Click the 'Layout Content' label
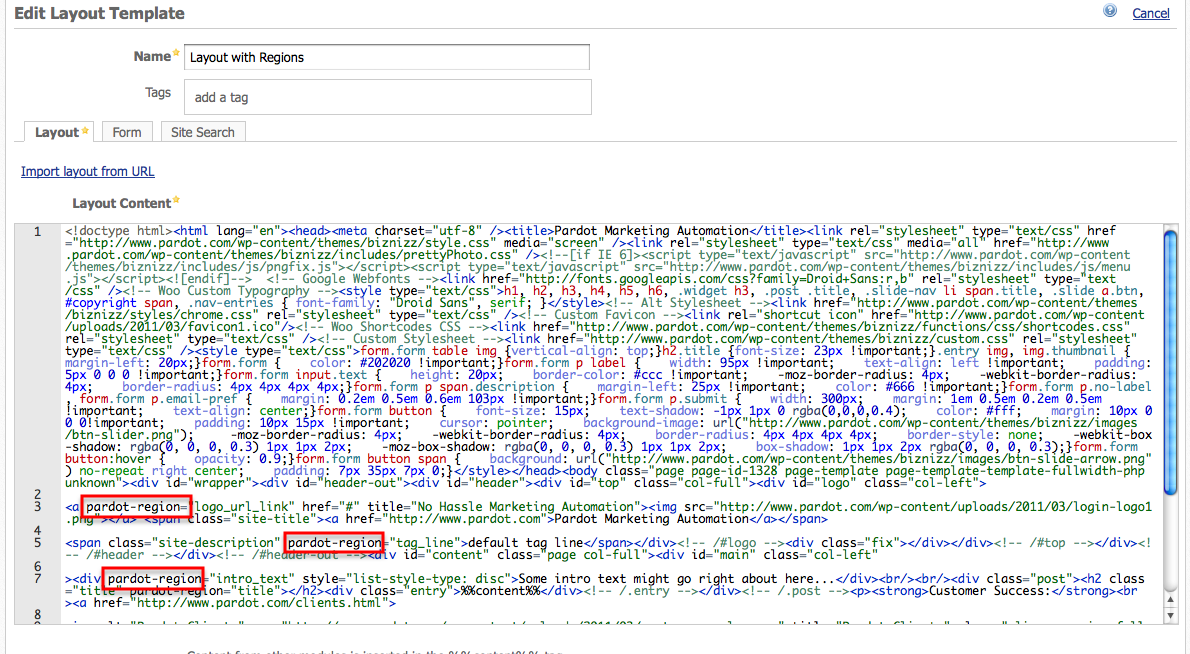Screen dimensions: 1190x654 pyautogui.click(x=121, y=203)
